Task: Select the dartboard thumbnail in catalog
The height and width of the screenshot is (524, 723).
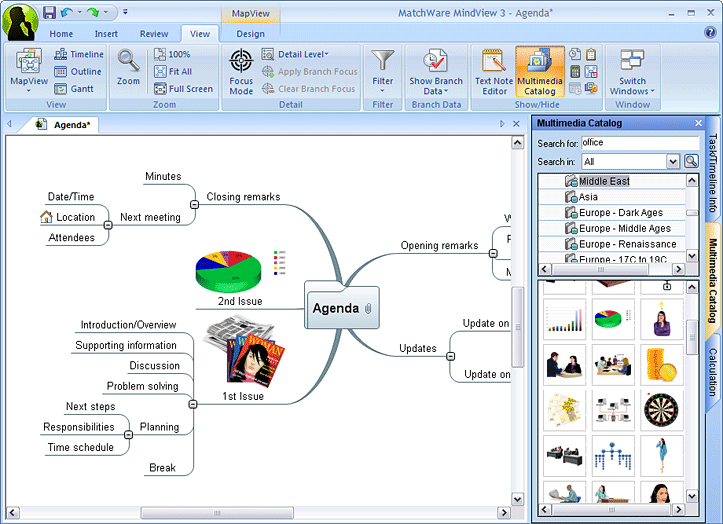Action: point(661,410)
